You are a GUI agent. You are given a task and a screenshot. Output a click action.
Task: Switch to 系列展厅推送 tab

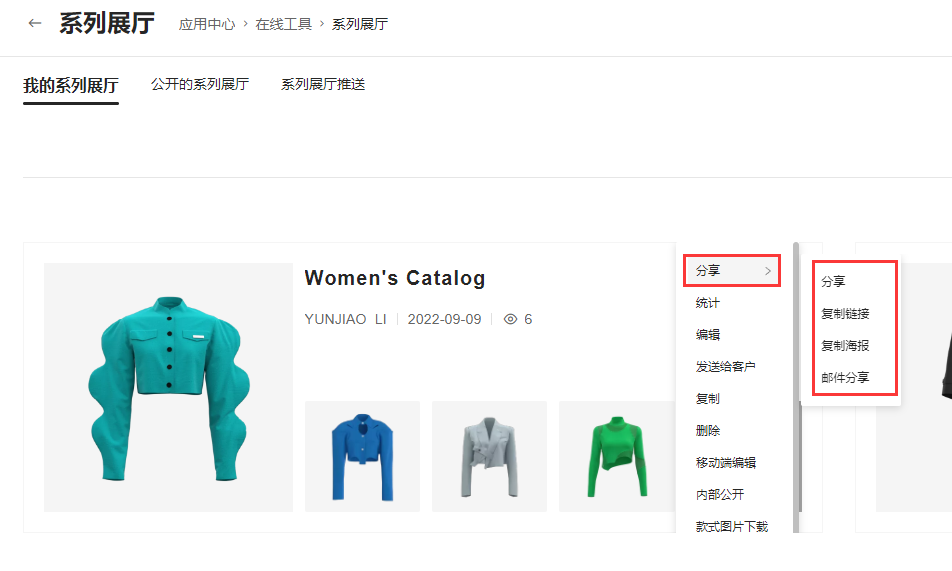click(x=323, y=85)
